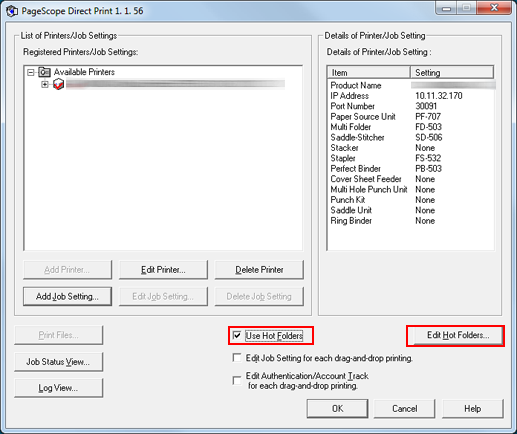Click the Item column header
The image size is (517, 434).
[369, 72]
